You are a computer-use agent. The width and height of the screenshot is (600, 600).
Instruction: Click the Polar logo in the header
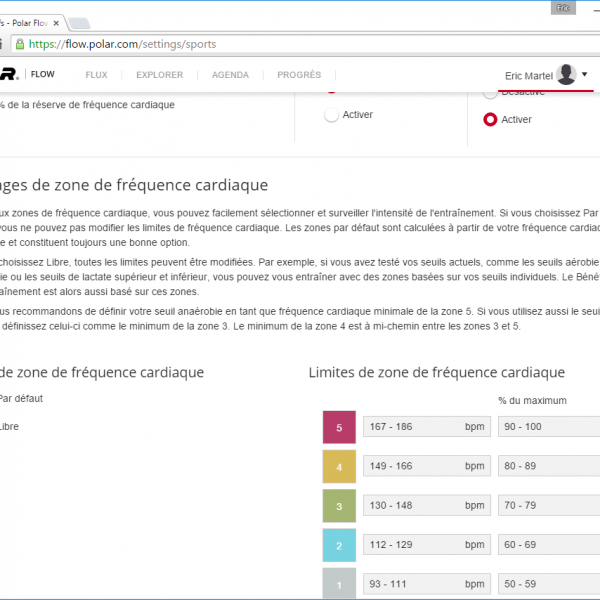(x=8, y=74)
